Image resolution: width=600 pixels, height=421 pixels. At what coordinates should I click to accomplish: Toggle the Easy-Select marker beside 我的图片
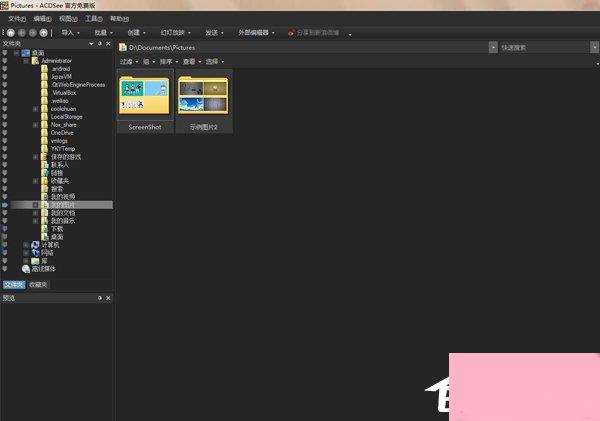5,204
